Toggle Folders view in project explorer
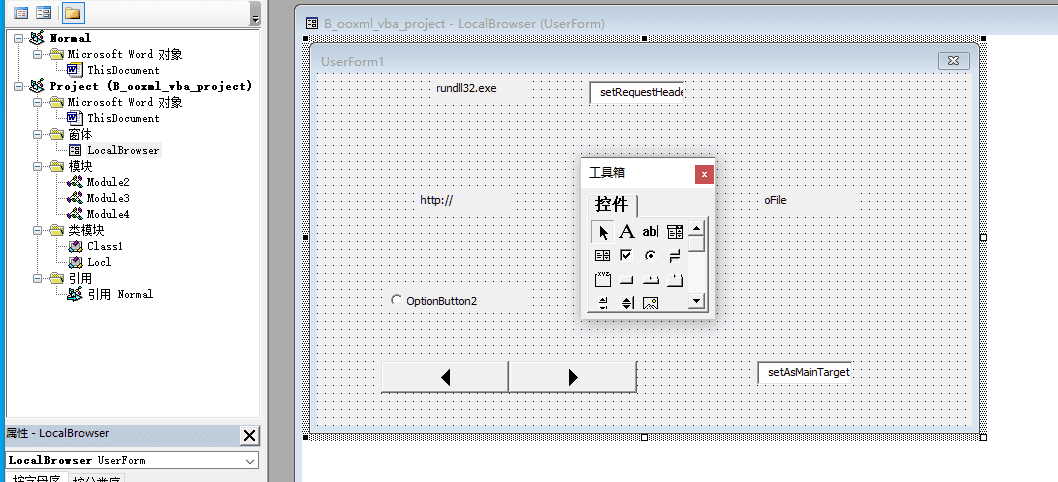The image size is (1058, 482). [72, 13]
